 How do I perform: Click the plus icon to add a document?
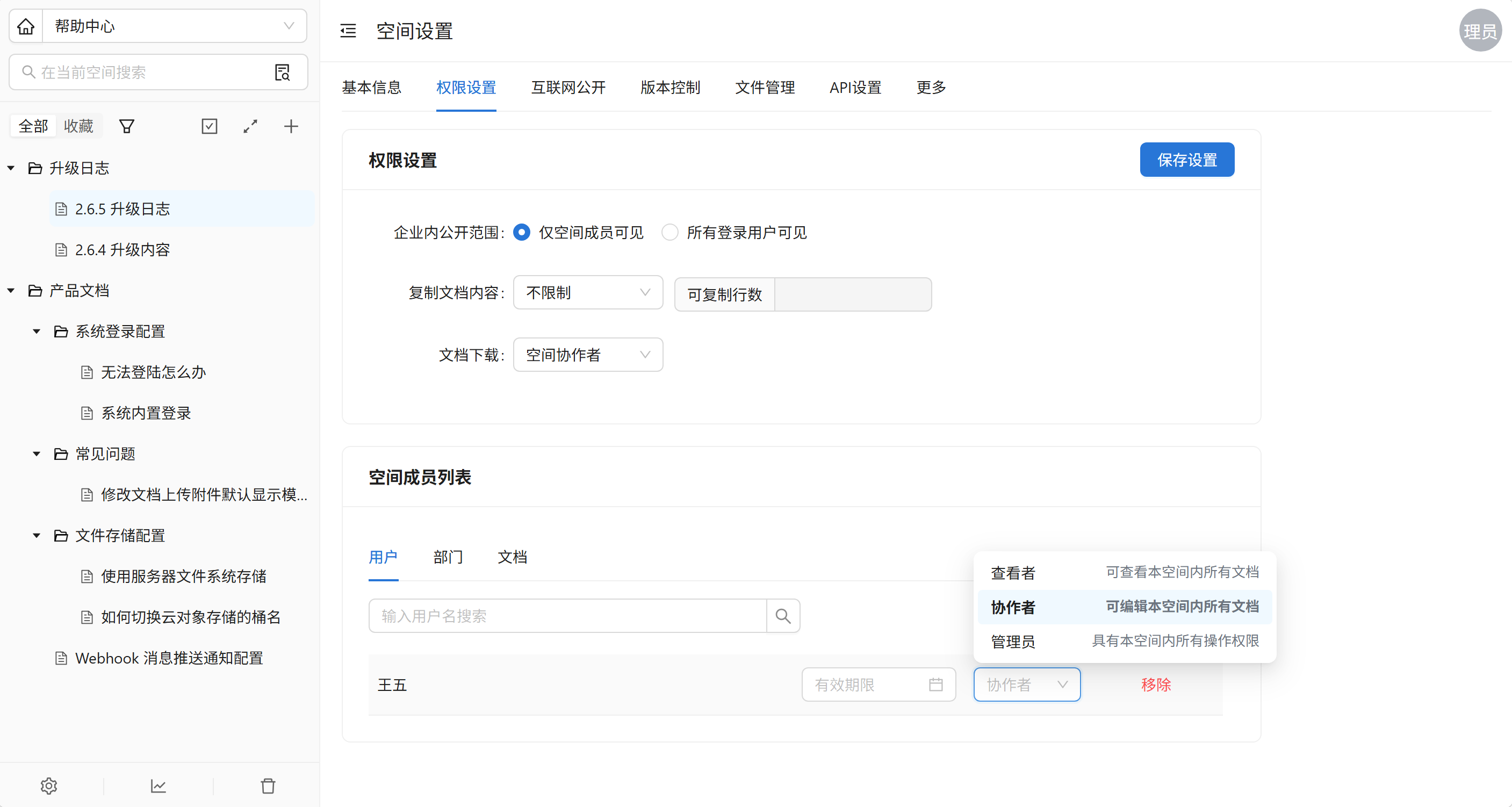(x=291, y=126)
